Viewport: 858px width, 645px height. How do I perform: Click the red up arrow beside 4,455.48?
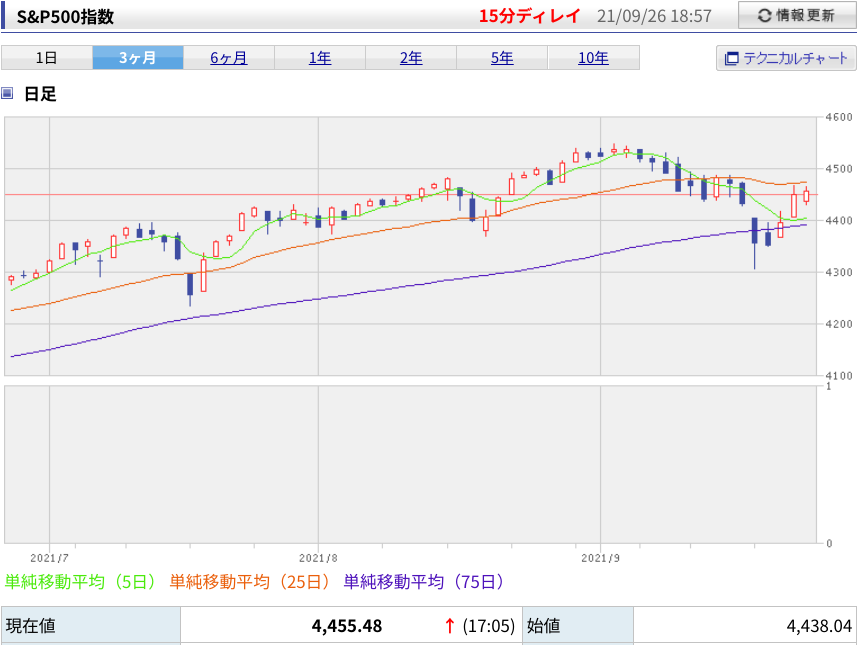(x=449, y=626)
